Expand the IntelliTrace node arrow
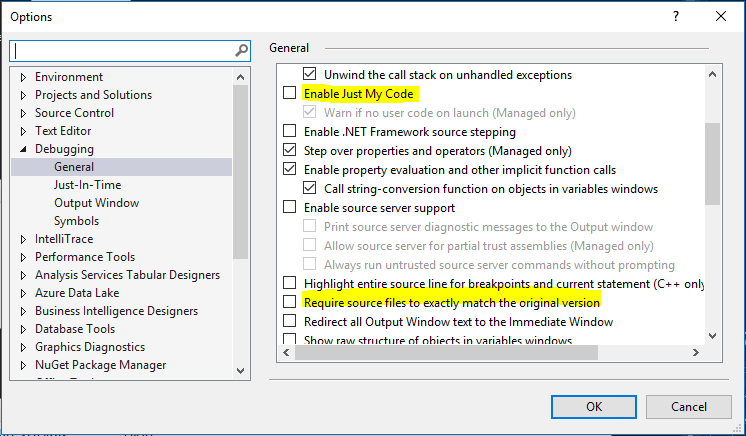 (x=24, y=239)
